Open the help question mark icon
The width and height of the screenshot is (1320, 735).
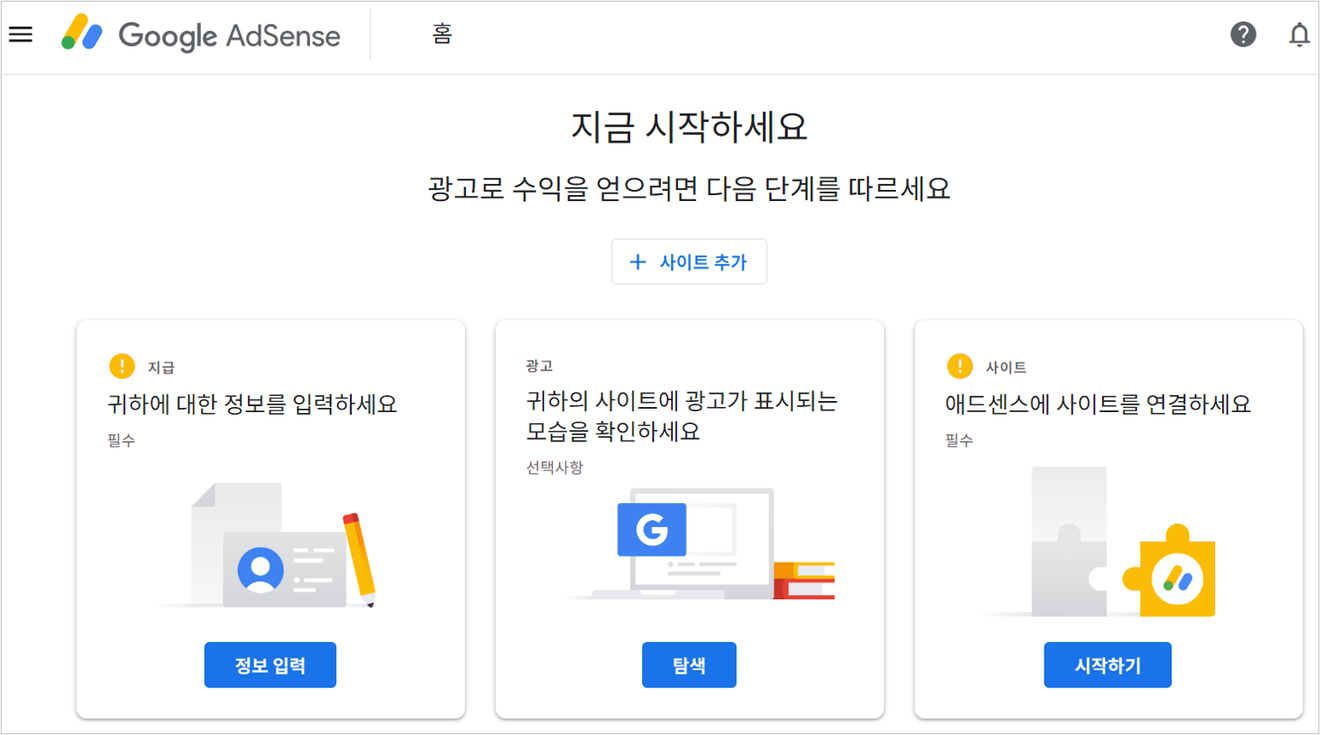click(1243, 35)
